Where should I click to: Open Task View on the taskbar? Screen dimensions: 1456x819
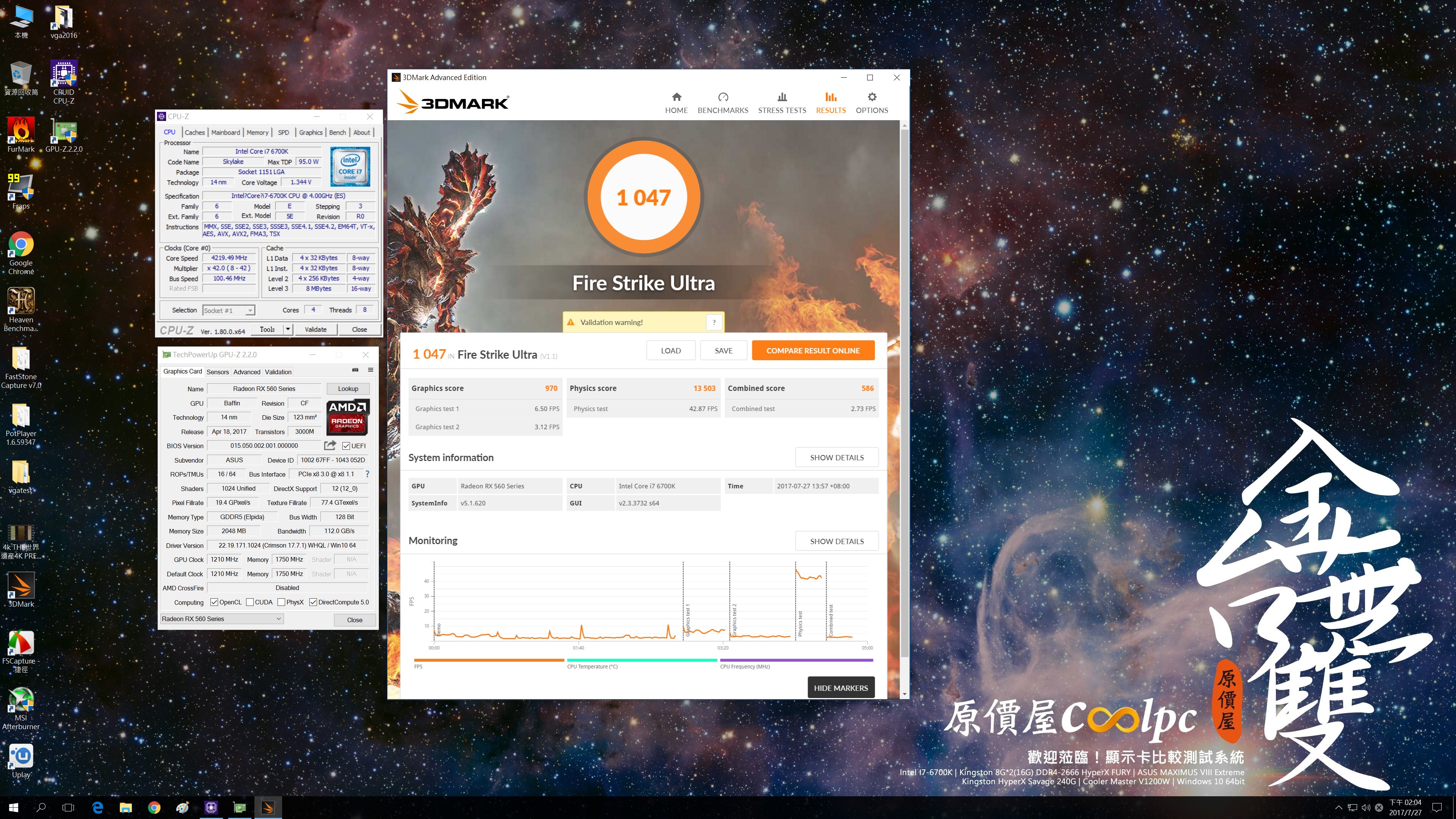click(68, 807)
